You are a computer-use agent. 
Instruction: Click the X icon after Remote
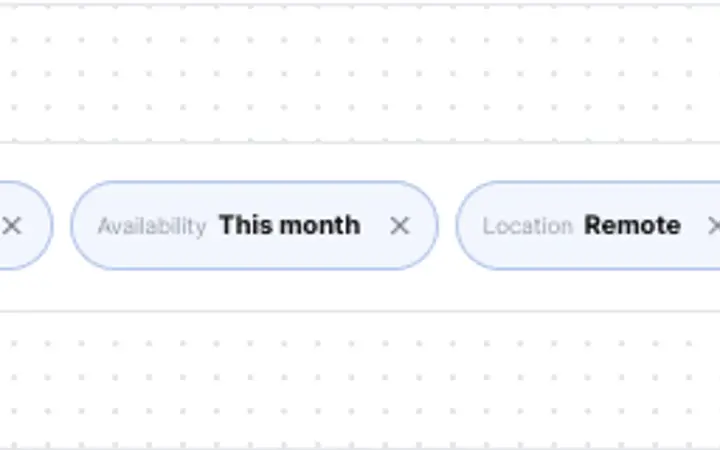click(714, 225)
